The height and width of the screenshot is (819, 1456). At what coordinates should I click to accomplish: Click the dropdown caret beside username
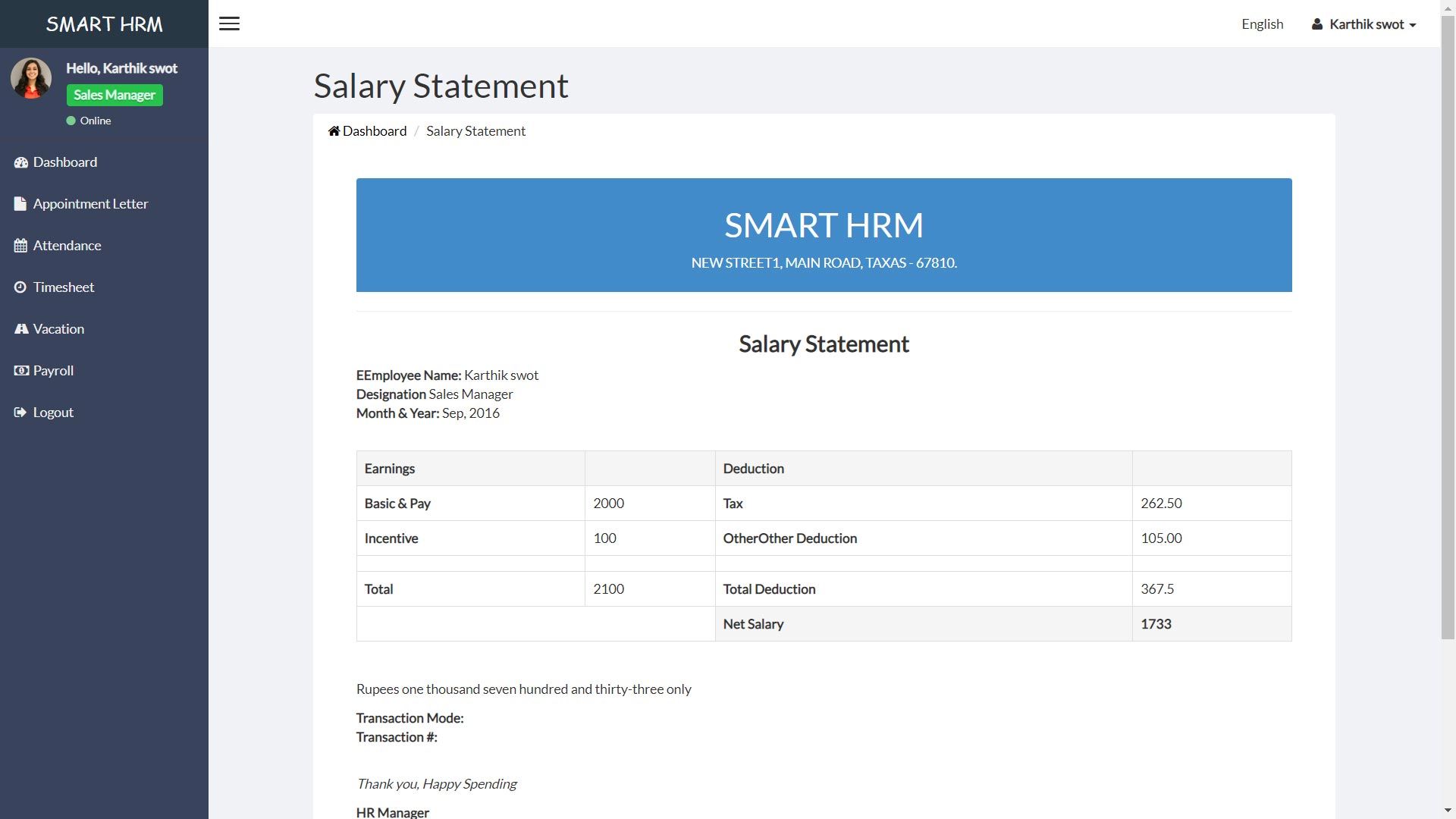[x=1413, y=26]
